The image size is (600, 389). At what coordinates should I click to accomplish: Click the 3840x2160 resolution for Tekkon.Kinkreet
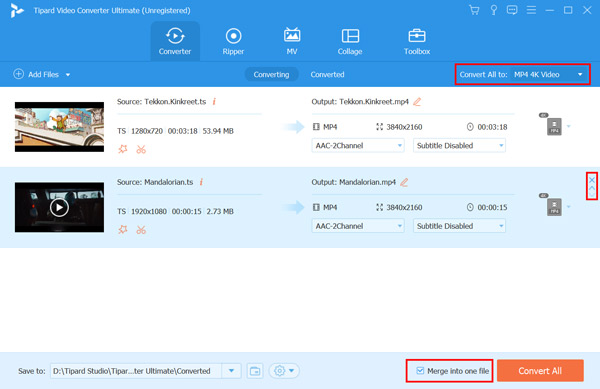point(404,127)
